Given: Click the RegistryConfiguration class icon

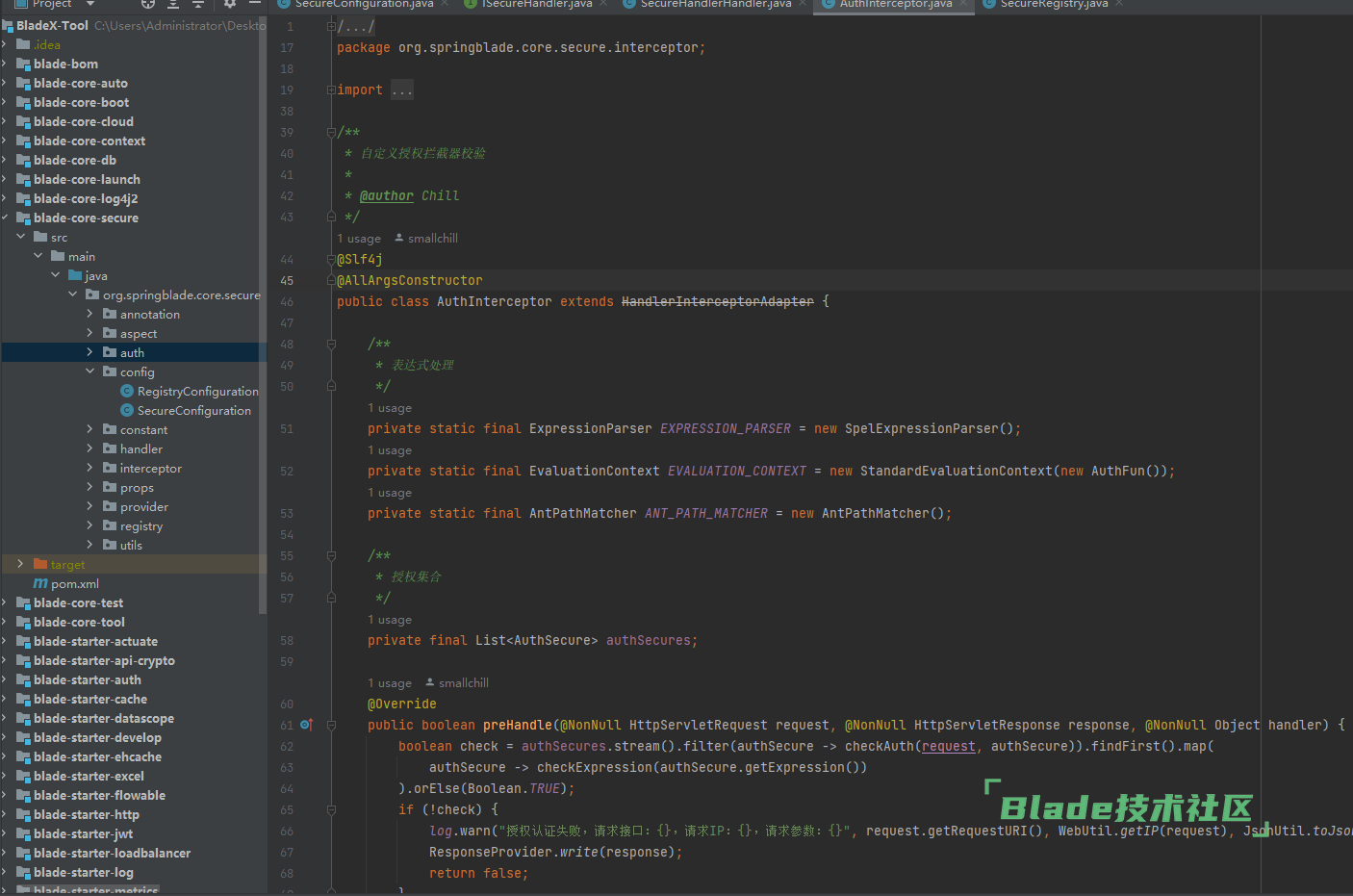Looking at the screenshot, I should tap(126, 391).
